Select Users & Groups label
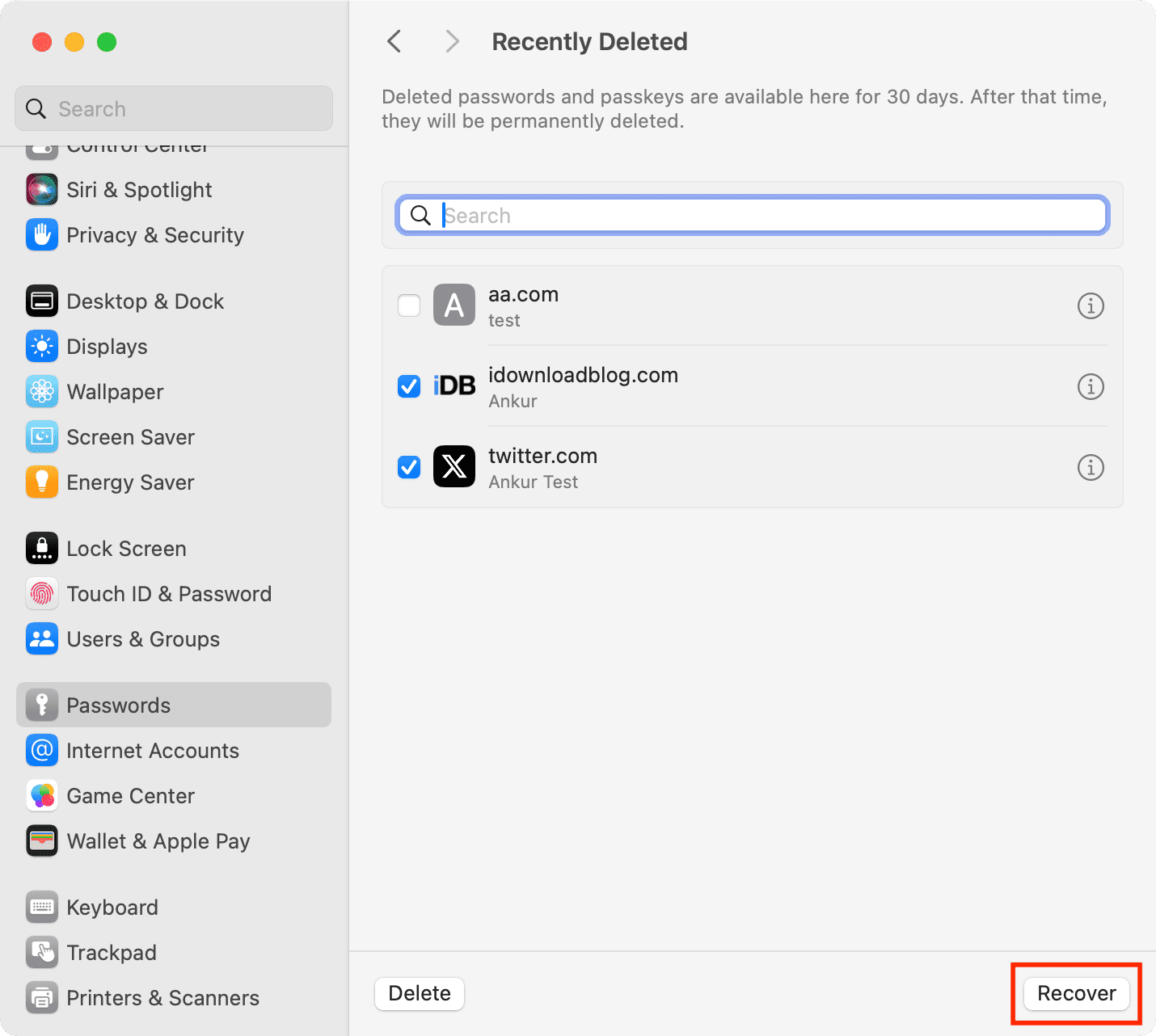 pyautogui.click(x=143, y=639)
